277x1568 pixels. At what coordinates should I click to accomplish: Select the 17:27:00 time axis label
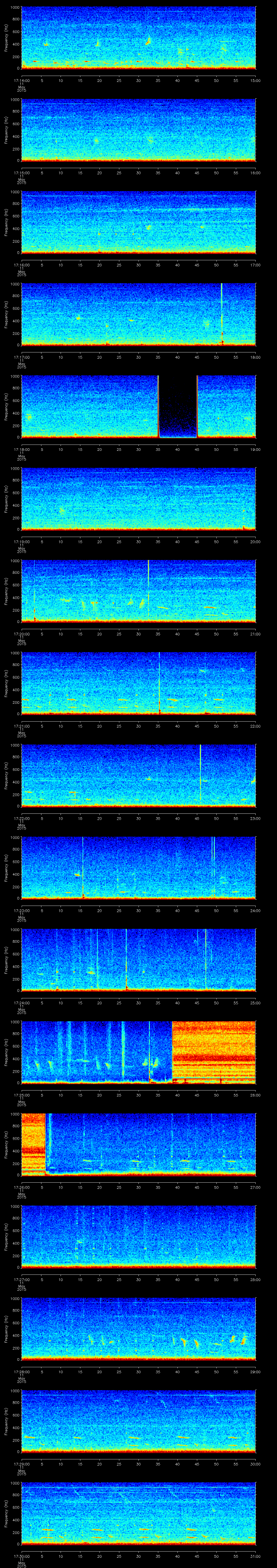[21, 1279]
